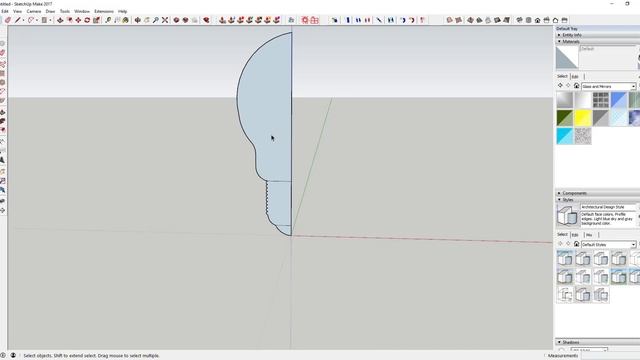Switch to Front view house icon

pos(538,20)
